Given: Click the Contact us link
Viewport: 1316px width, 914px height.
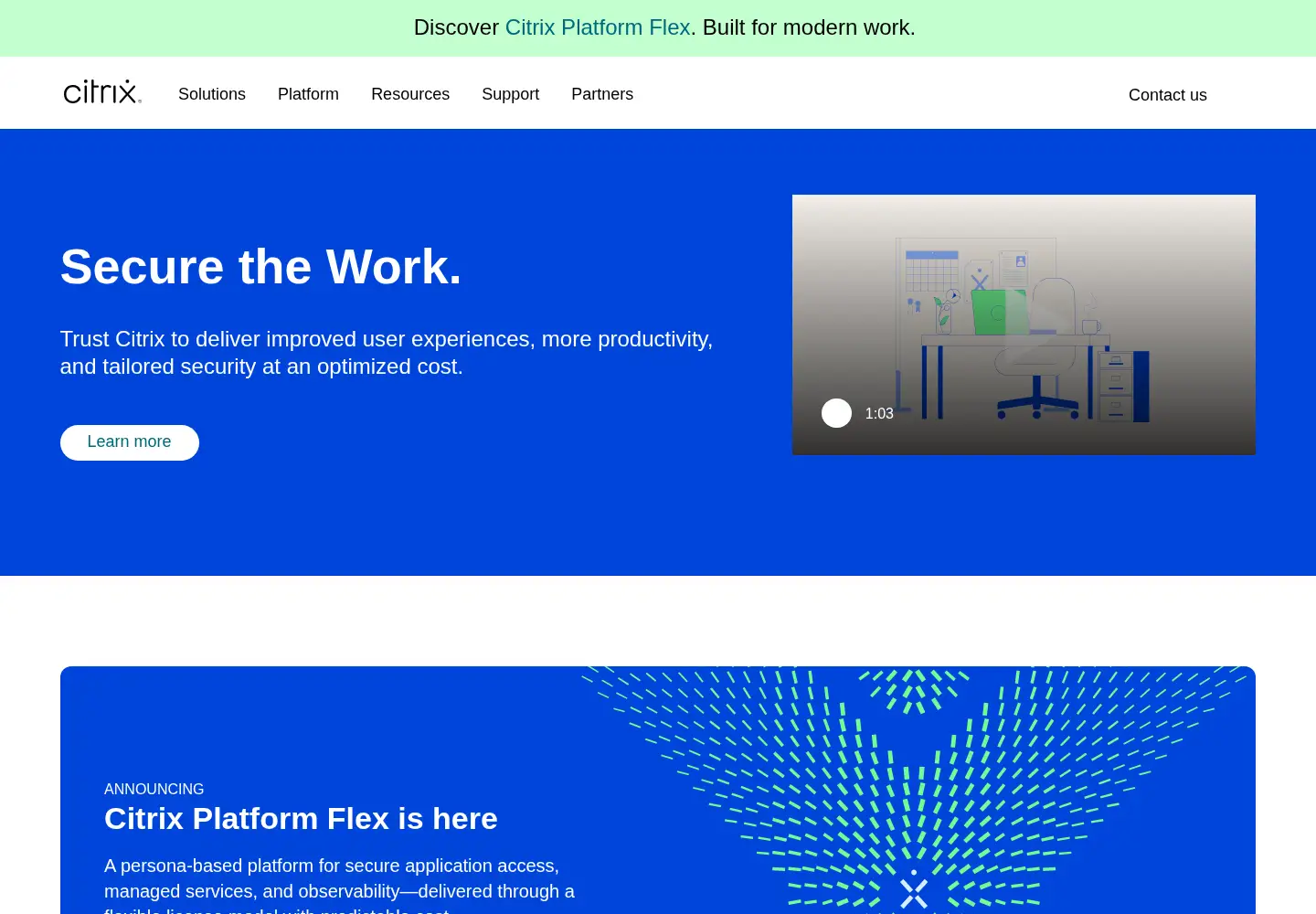Looking at the screenshot, I should pos(1168,95).
